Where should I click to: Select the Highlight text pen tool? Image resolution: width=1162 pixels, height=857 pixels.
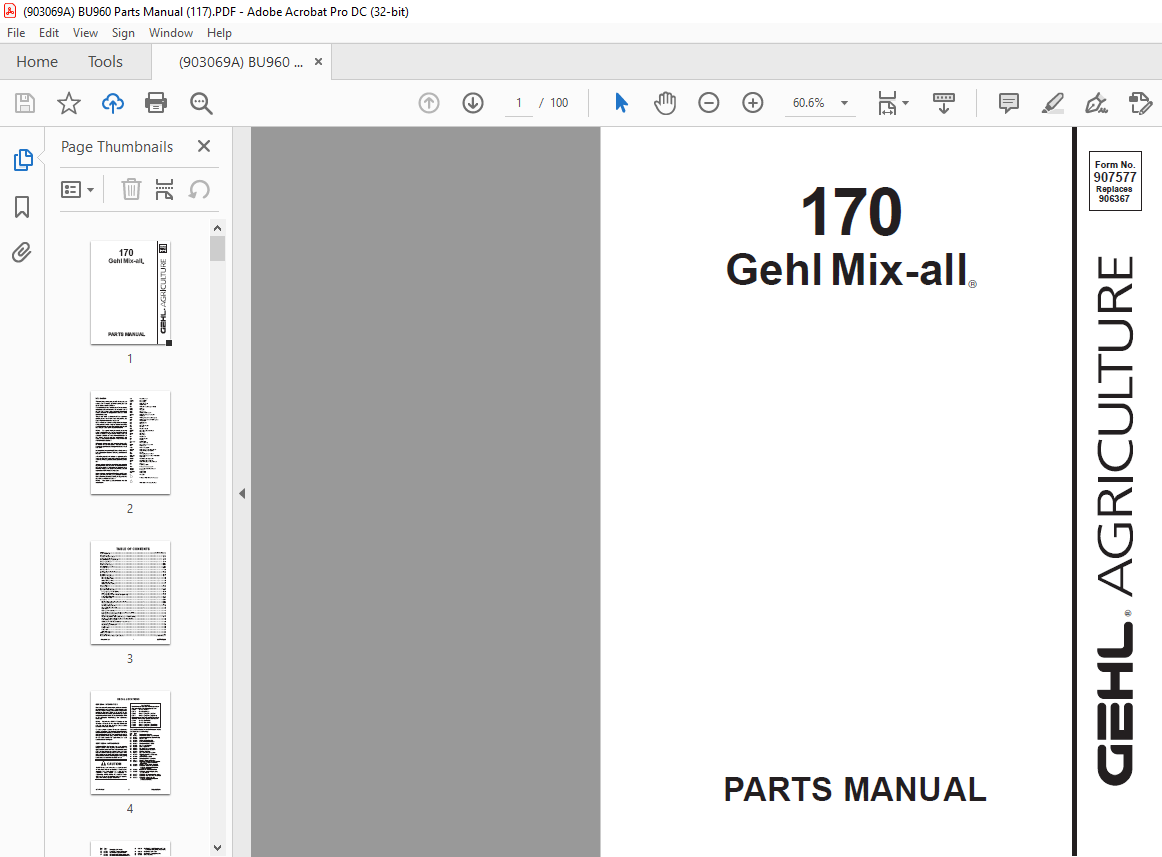point(1052,103)
